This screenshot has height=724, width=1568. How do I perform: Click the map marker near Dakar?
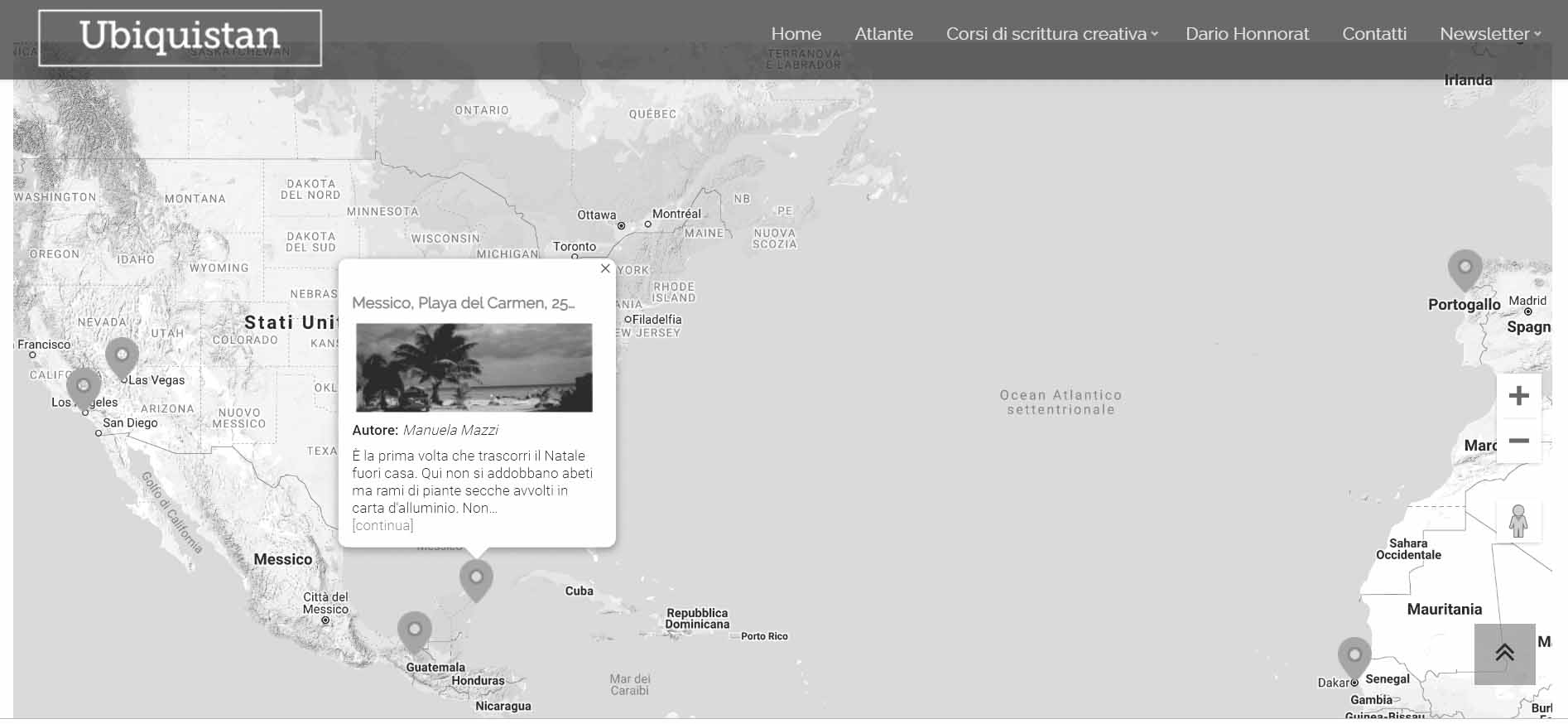(1354, 657)
